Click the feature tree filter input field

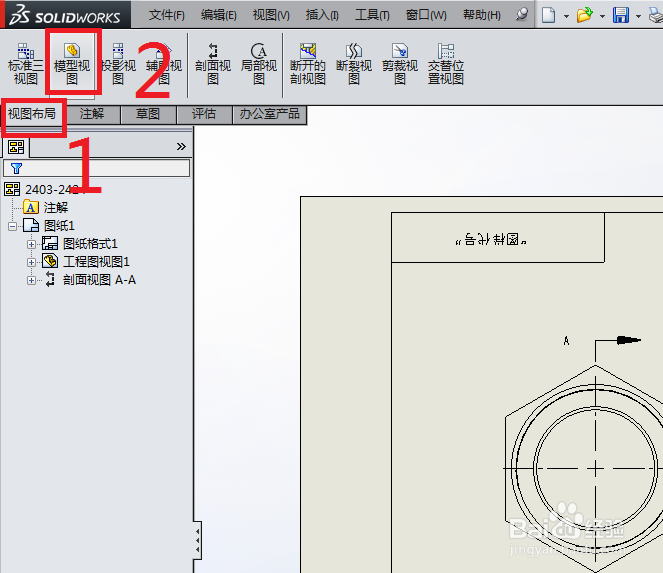96,168
